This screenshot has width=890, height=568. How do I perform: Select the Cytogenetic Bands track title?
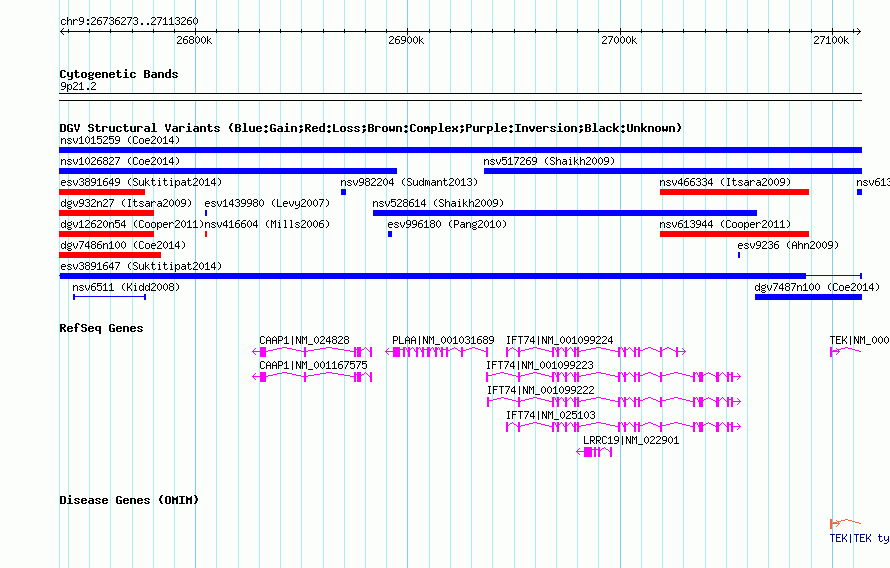click(x=119, y=74)
